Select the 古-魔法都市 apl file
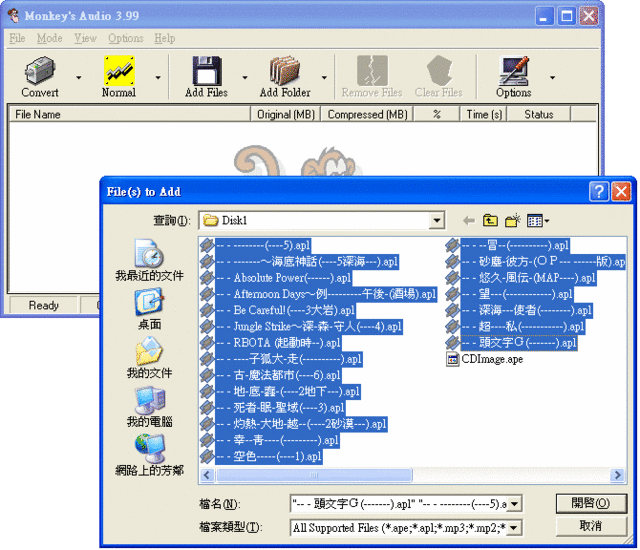Viewport: 640px width, 550px height. coord(271,375)
